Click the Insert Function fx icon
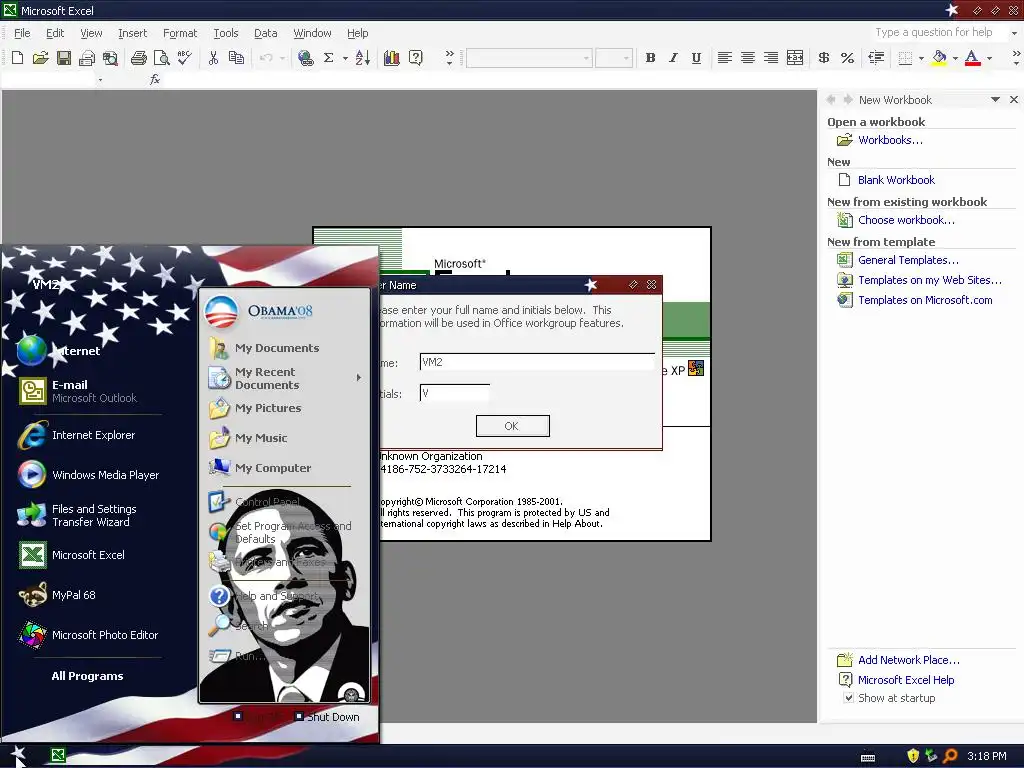Viewport: 1024px width, 768px height. pyautogui.click(x=155, y=79)
